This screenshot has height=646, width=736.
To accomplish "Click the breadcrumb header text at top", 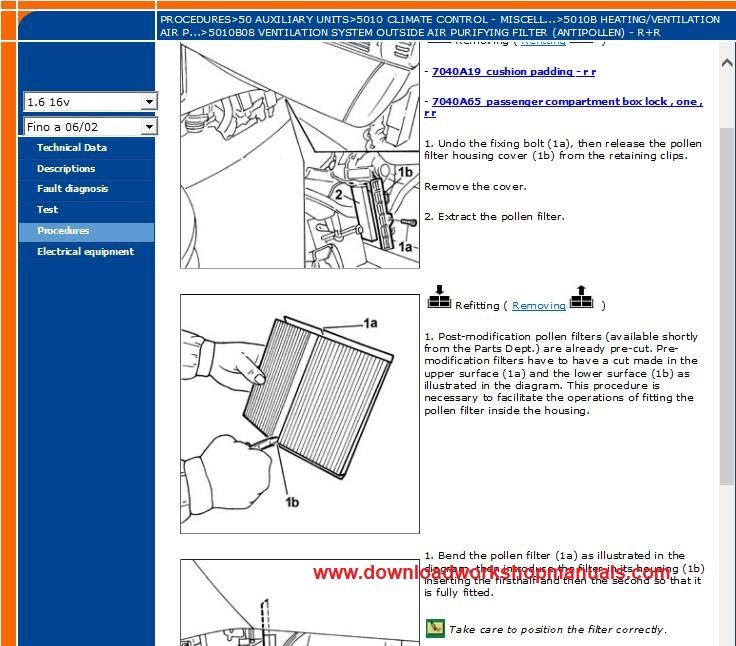I will click(x=440, y=26).
